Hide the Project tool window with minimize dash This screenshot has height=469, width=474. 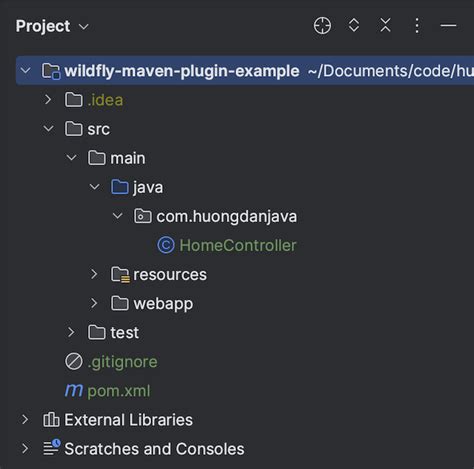[448, 25]
